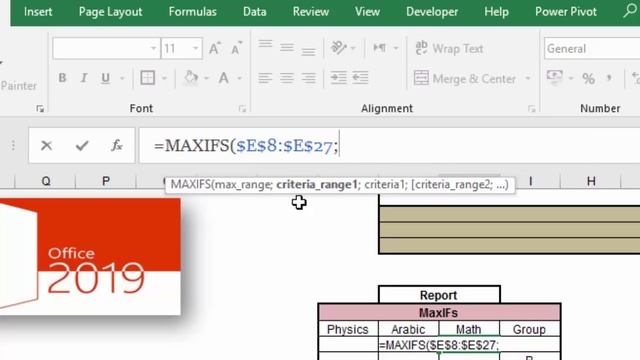Select column H header
Screen dimensions: 640x360
(x=591, y=181)
